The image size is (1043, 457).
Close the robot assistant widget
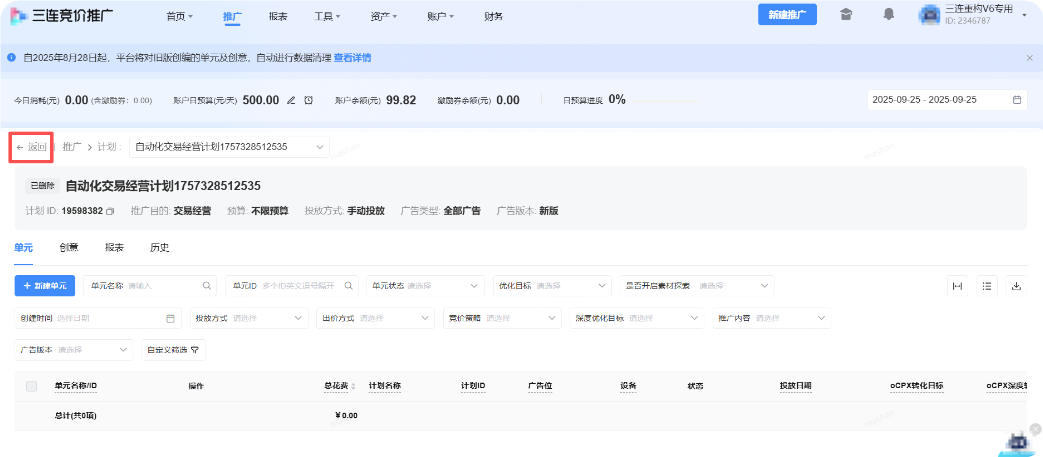point(1035,429)
